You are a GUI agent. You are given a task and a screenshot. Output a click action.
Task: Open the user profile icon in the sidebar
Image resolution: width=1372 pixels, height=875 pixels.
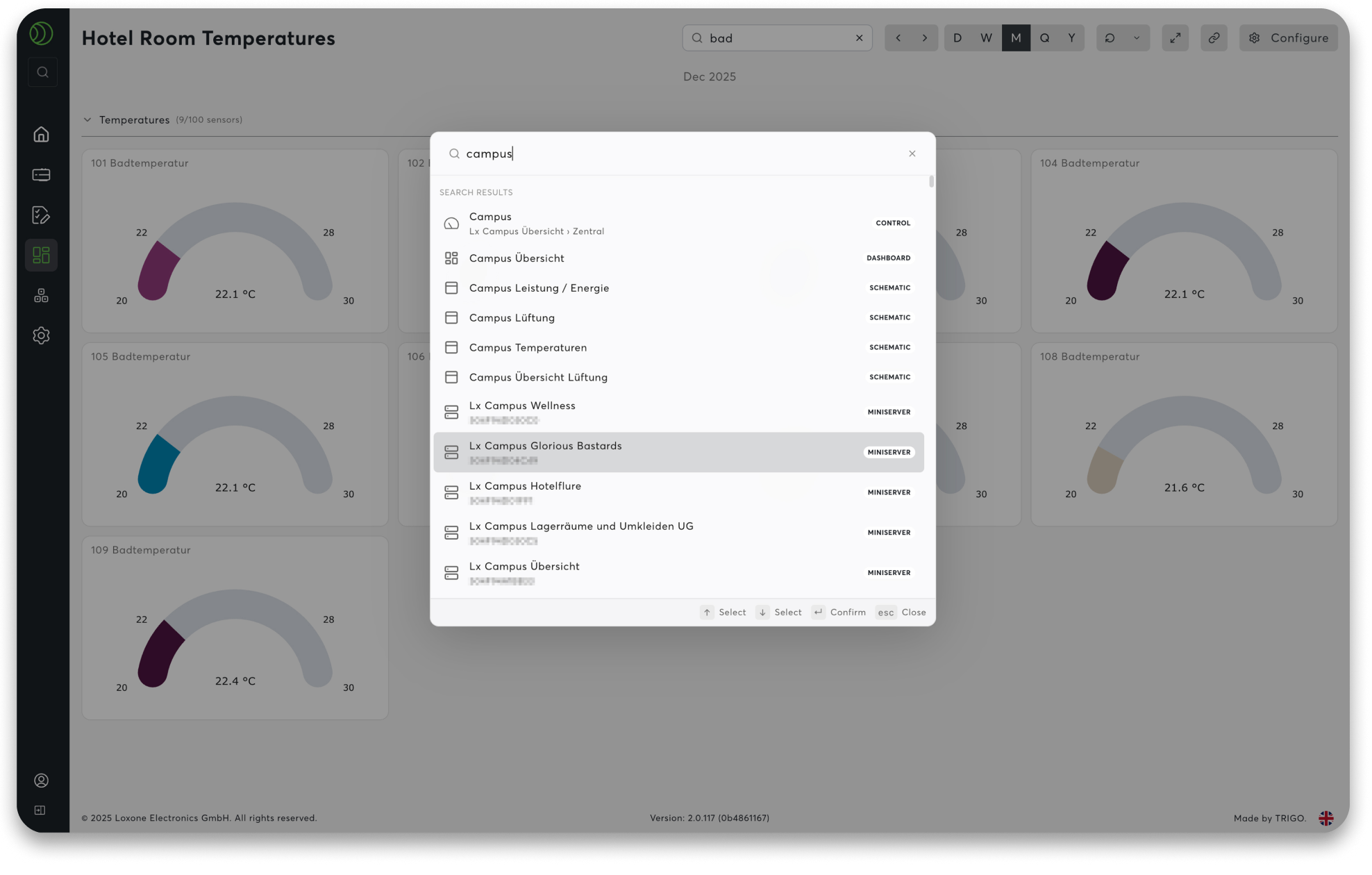pos(42,781)
